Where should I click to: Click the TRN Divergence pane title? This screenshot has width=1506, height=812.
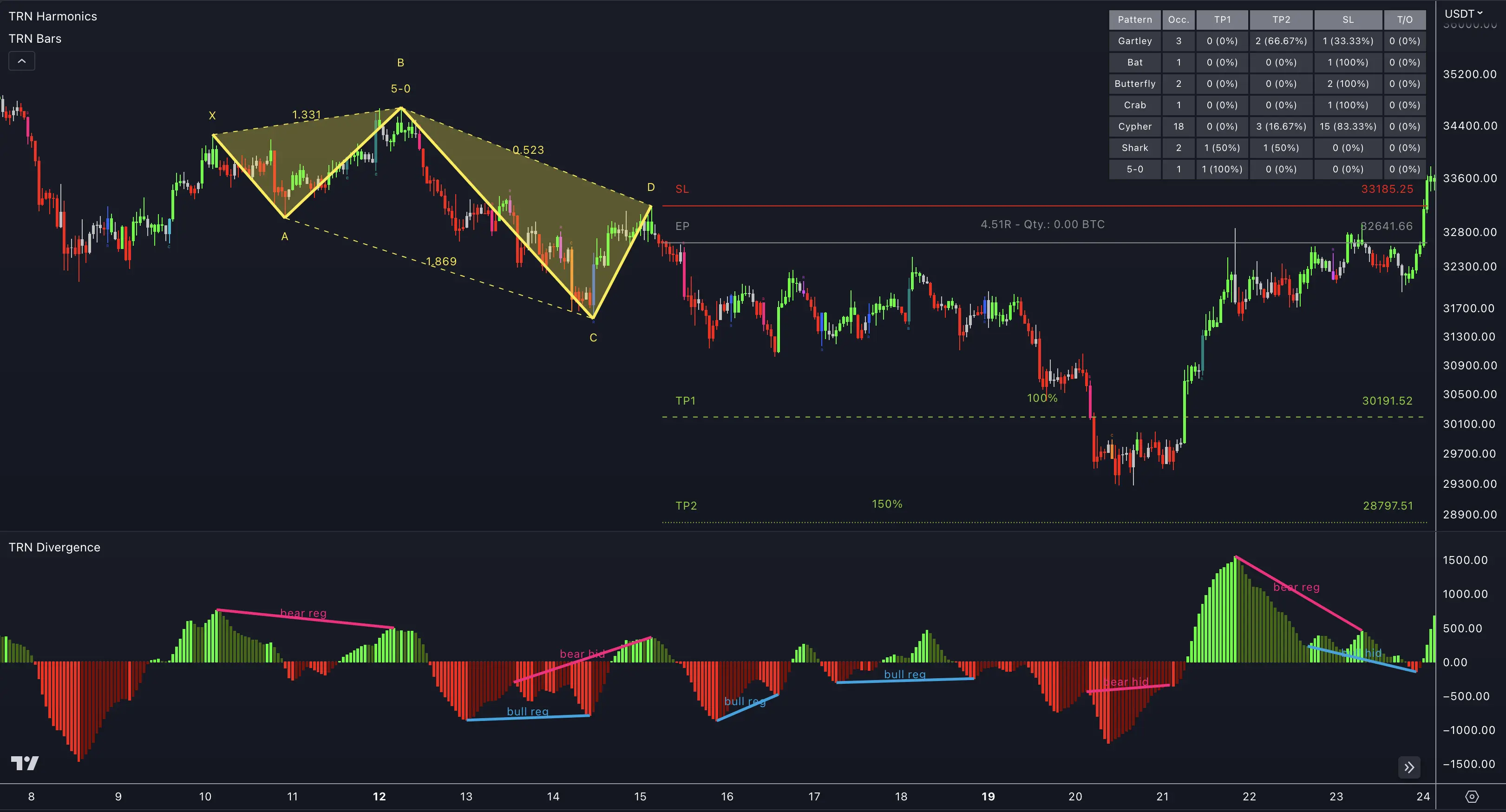[54, 547]
